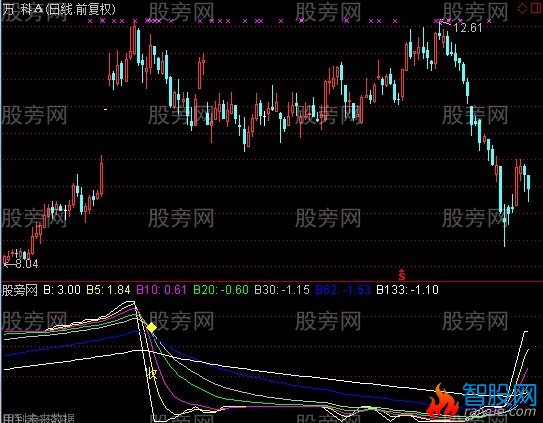Click the high price label 12.61

tap(468, 28)
